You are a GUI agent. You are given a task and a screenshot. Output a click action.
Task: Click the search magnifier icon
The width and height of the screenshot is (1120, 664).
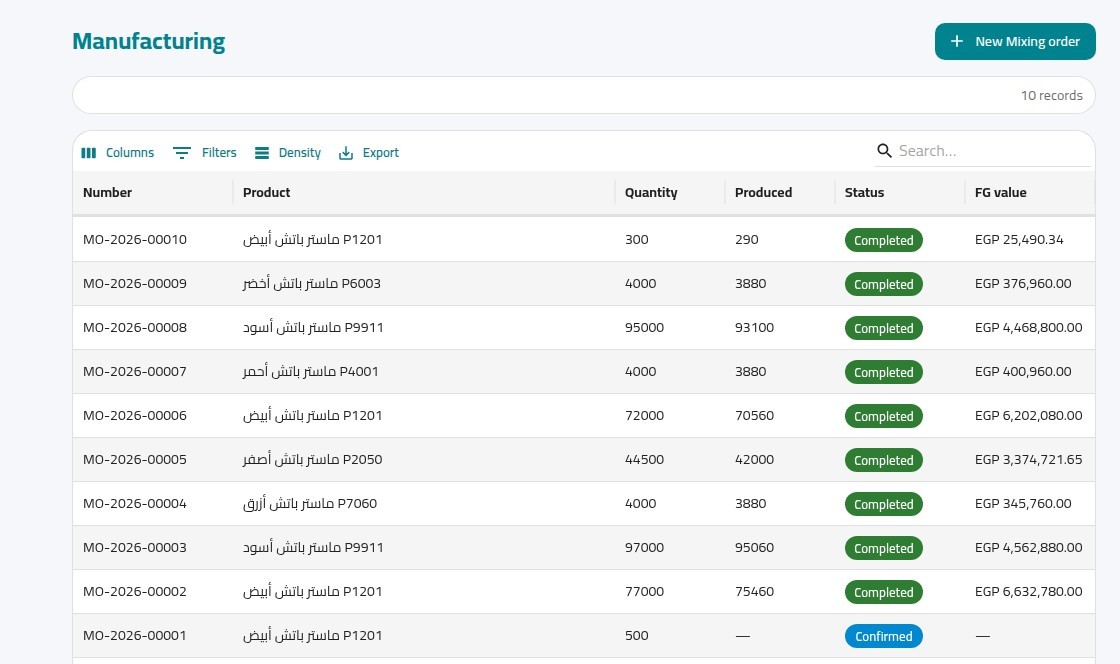point(884,151)
